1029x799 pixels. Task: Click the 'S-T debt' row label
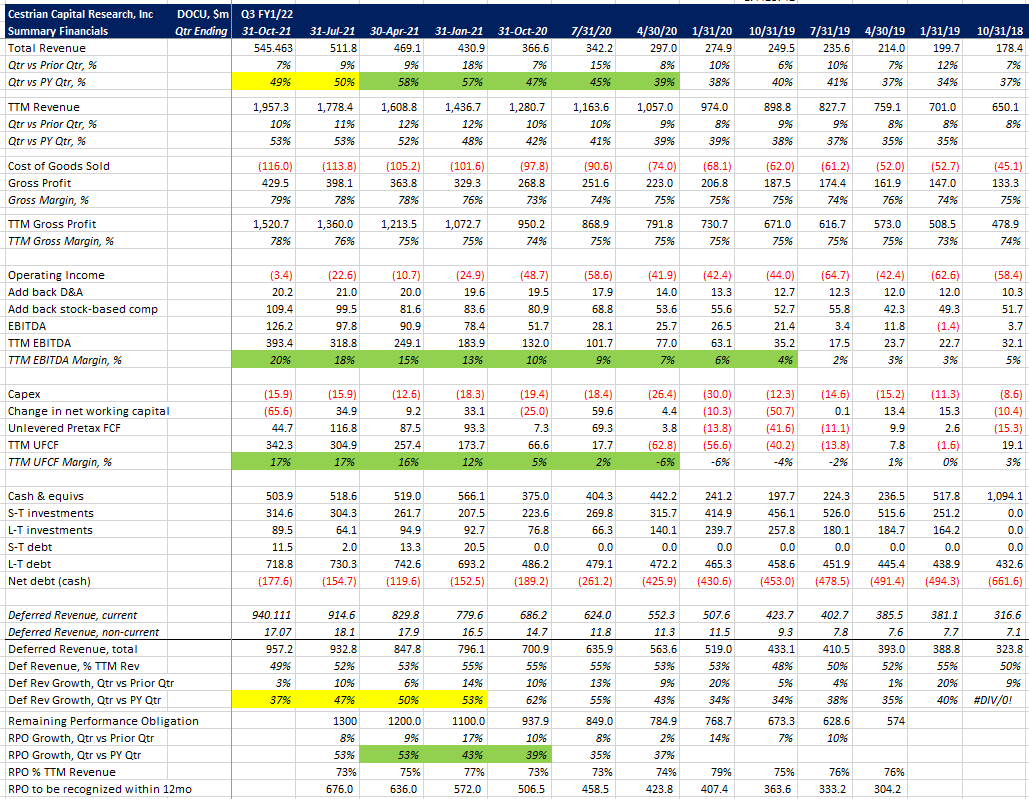pos(30,548)
